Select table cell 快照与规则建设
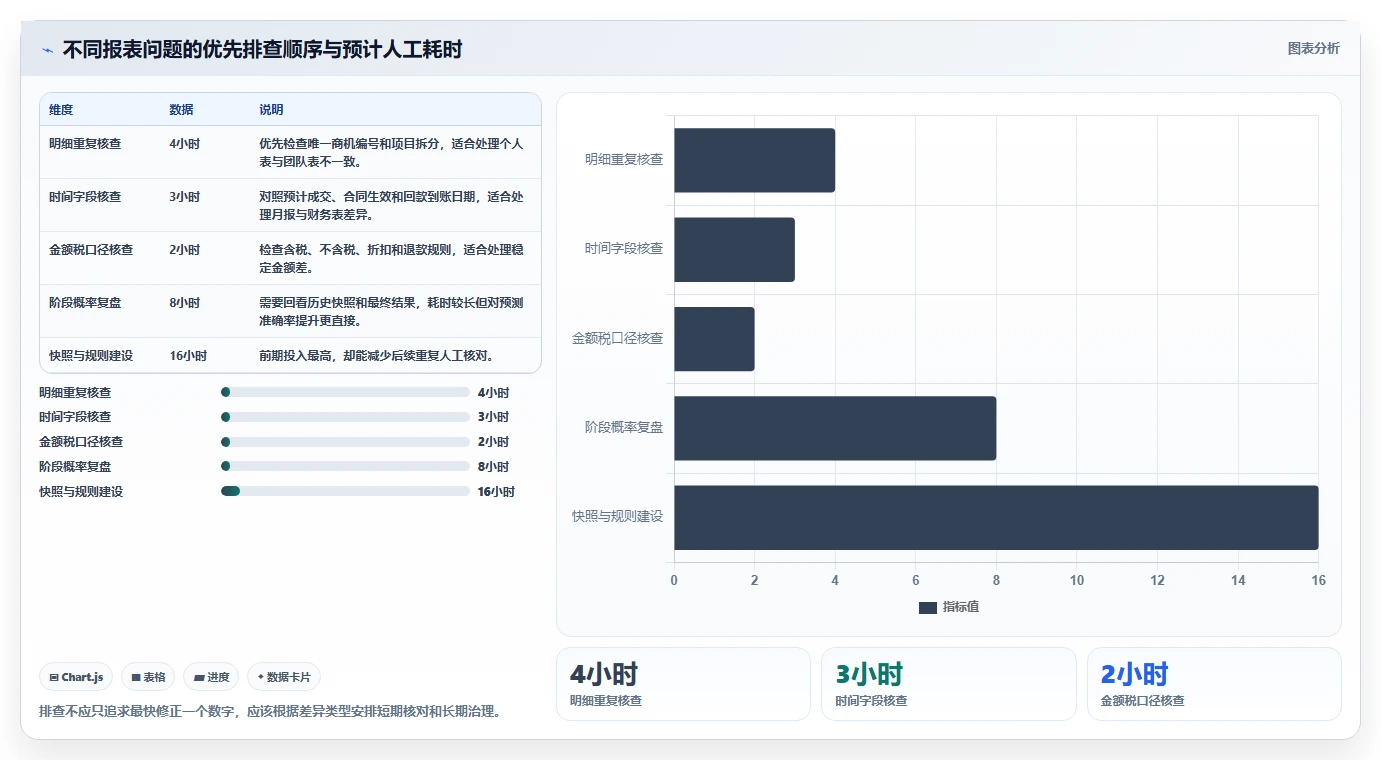Screen dimensions: 1381x760 pyautogui.click(x=91, y=356)
